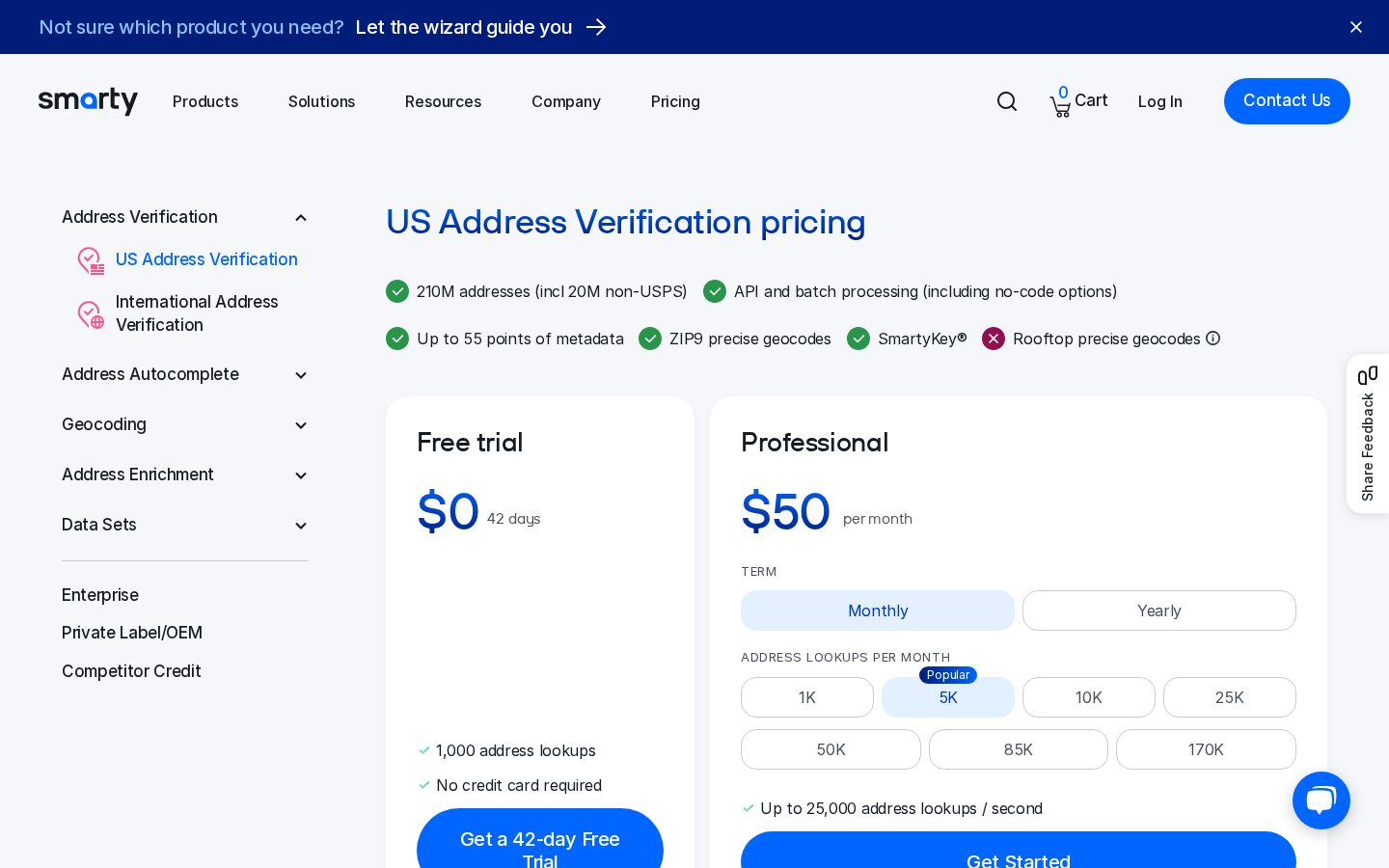Open the chat bubble widget

(x=1321, y=800)
